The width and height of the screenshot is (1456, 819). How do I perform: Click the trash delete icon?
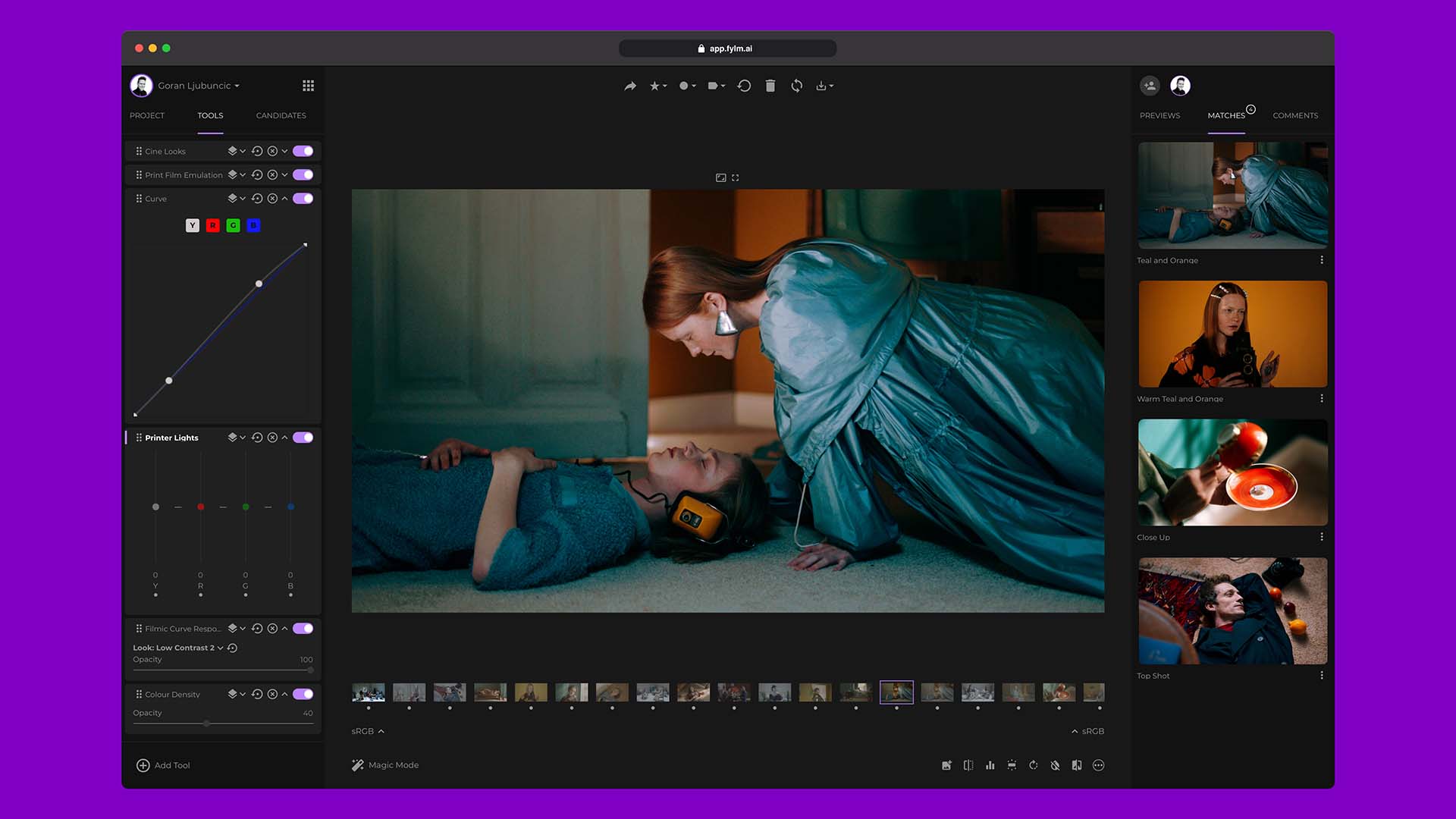click(x=770, y=86)
